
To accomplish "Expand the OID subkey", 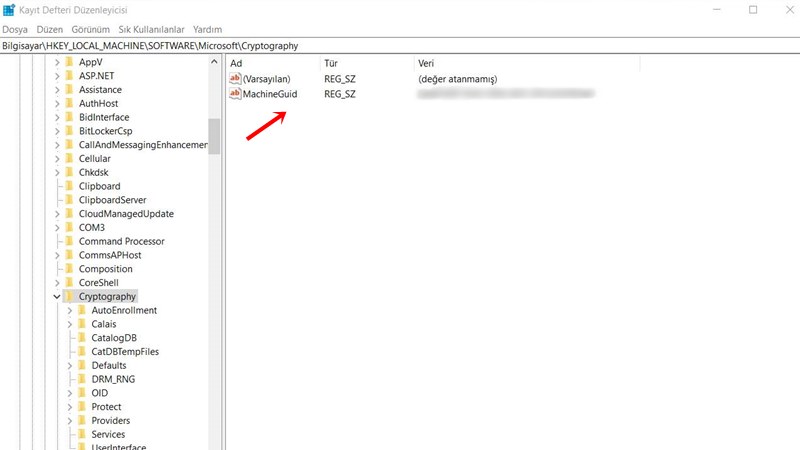I will (x=70, y=393).
